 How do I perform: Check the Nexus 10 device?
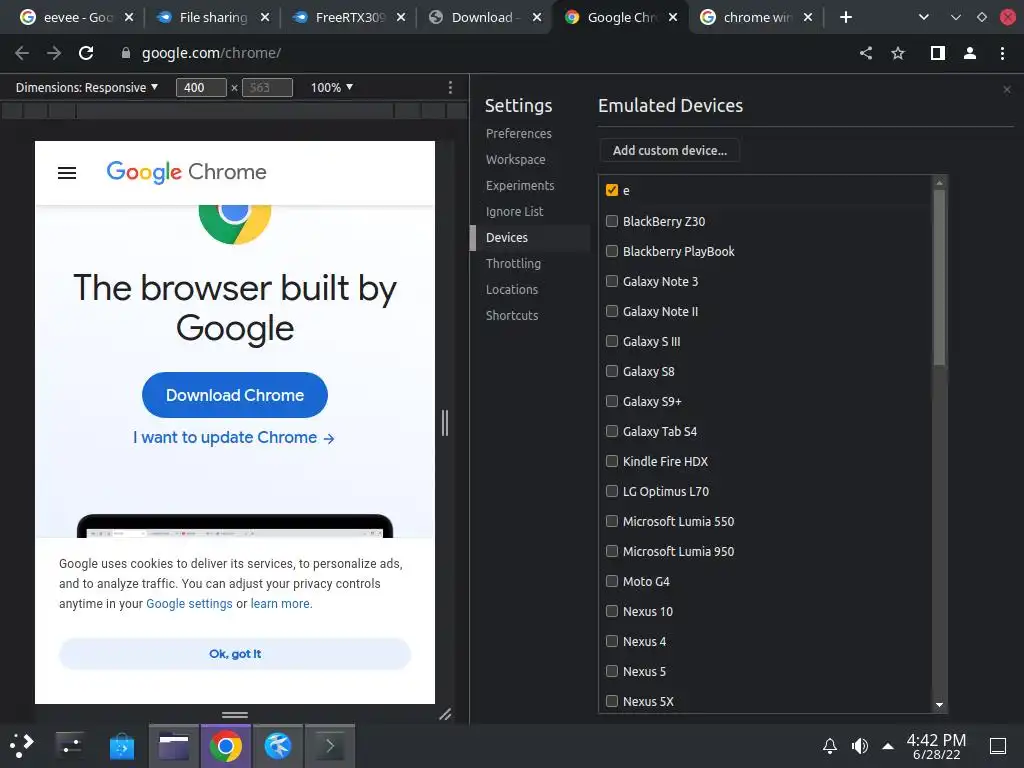(612, 611)
